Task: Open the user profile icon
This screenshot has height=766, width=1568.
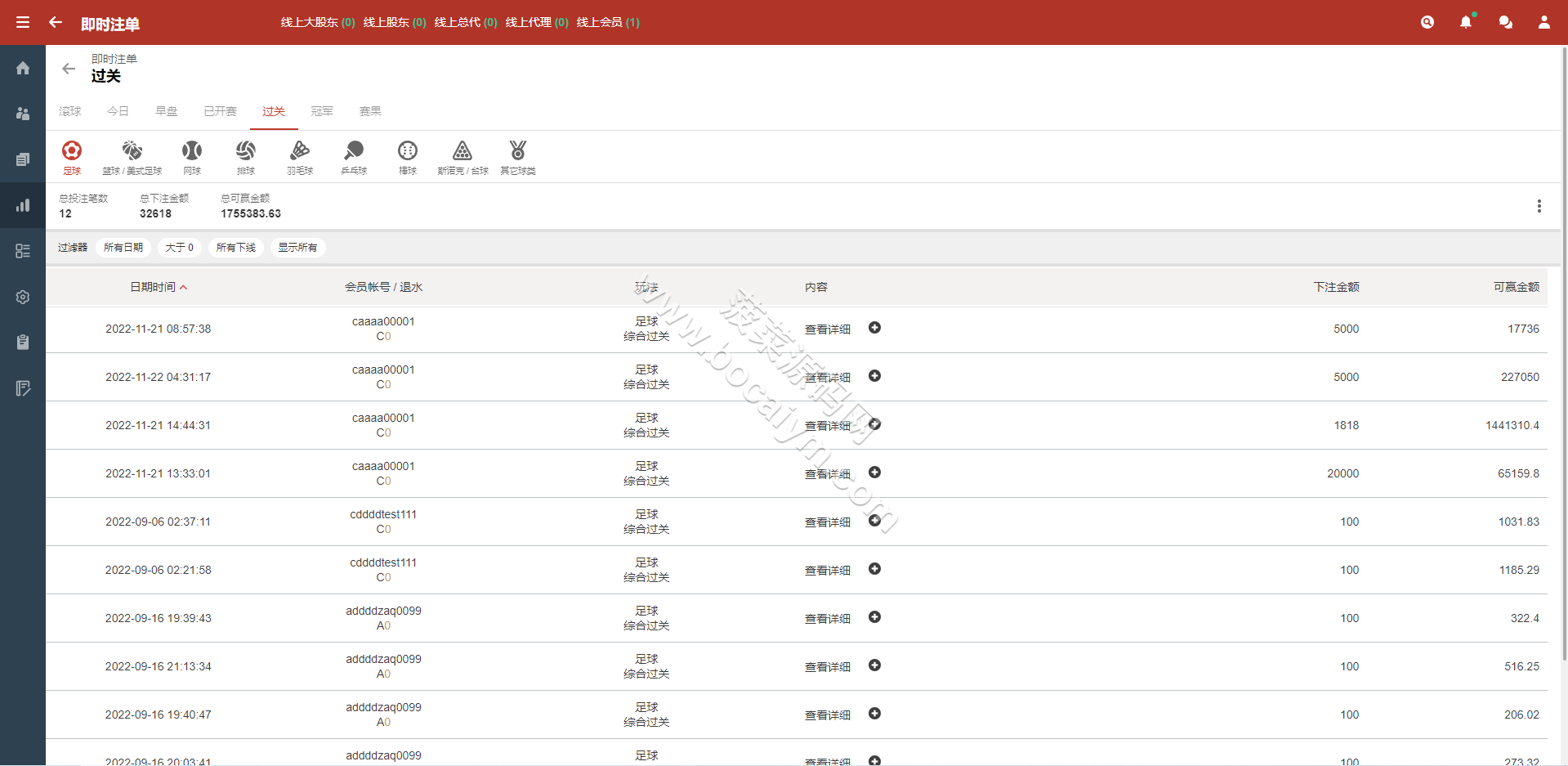Action: pos(1544,22)
